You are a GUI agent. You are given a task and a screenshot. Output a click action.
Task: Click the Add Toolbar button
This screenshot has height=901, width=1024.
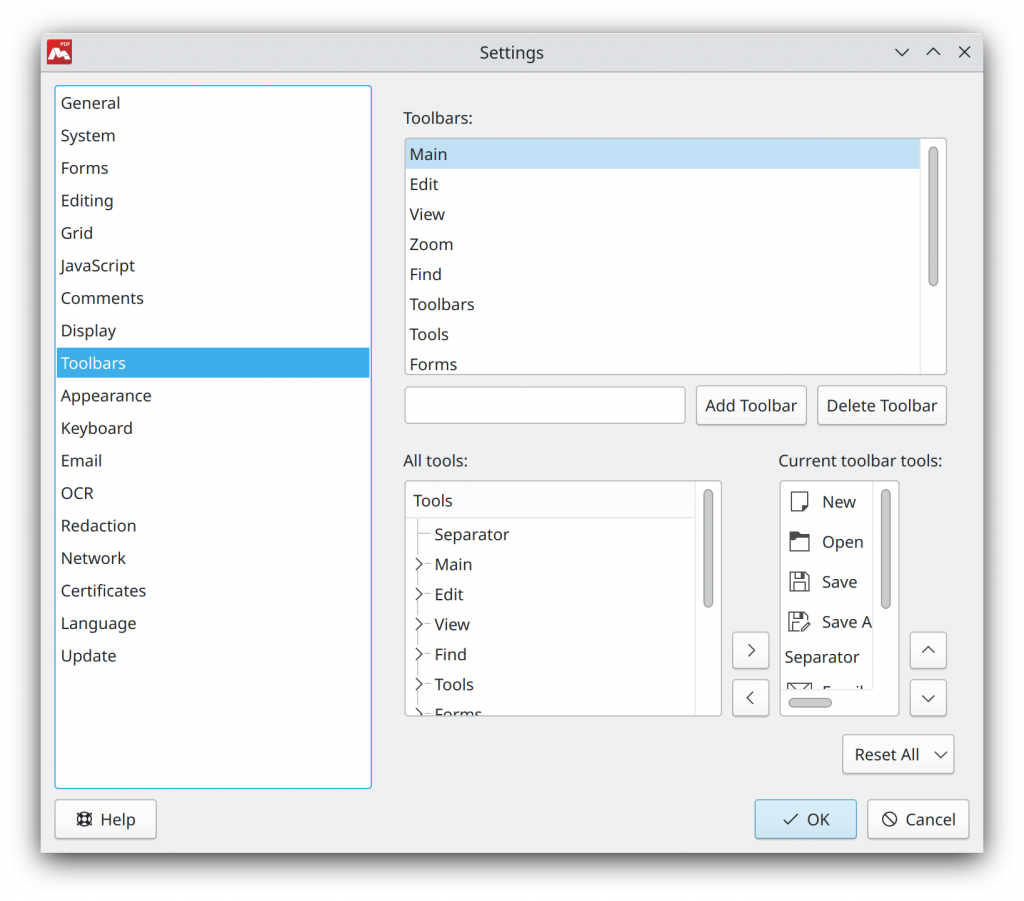(751, 405)
